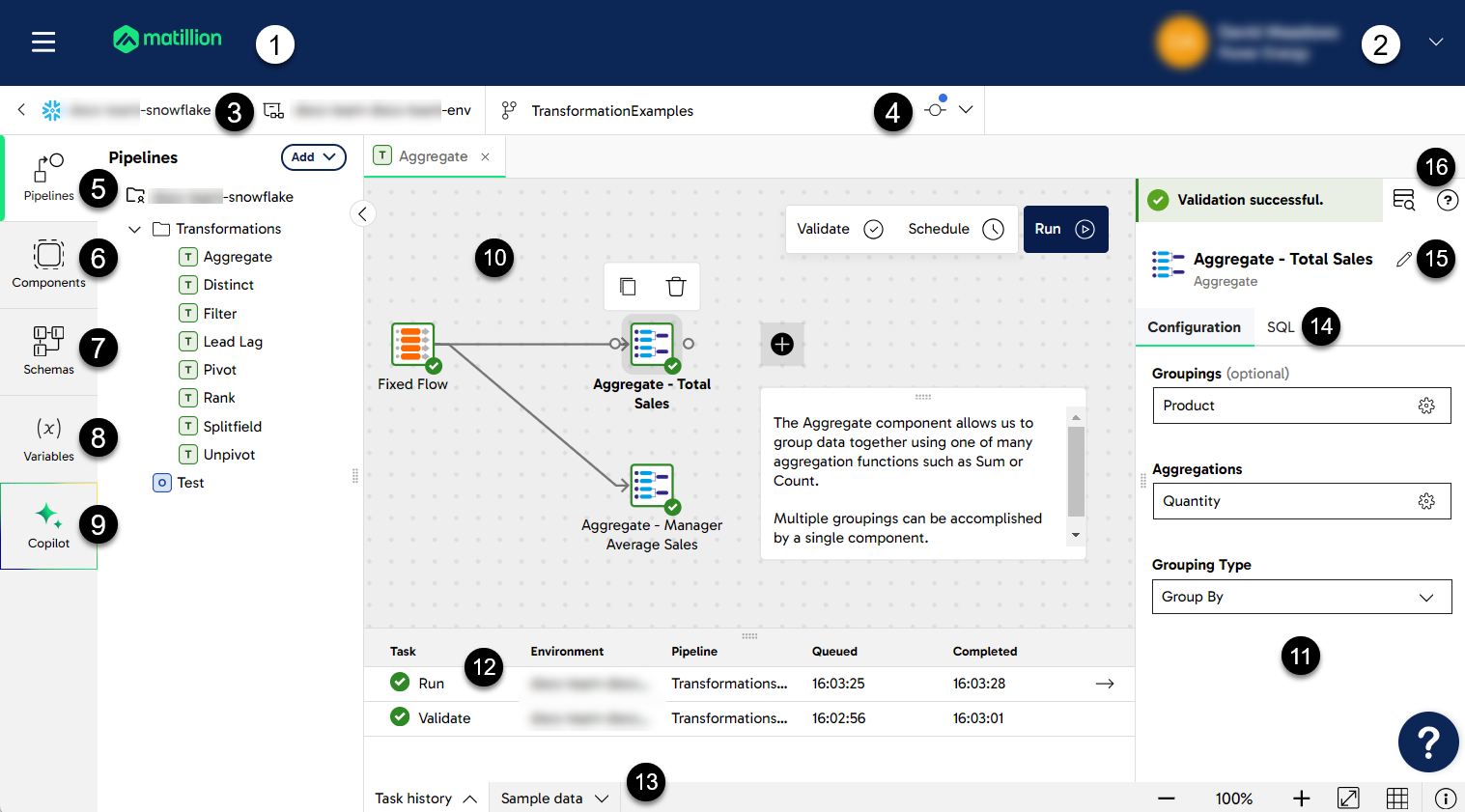
Task: Open the hamburger main menu
Action: pos(43,42)
